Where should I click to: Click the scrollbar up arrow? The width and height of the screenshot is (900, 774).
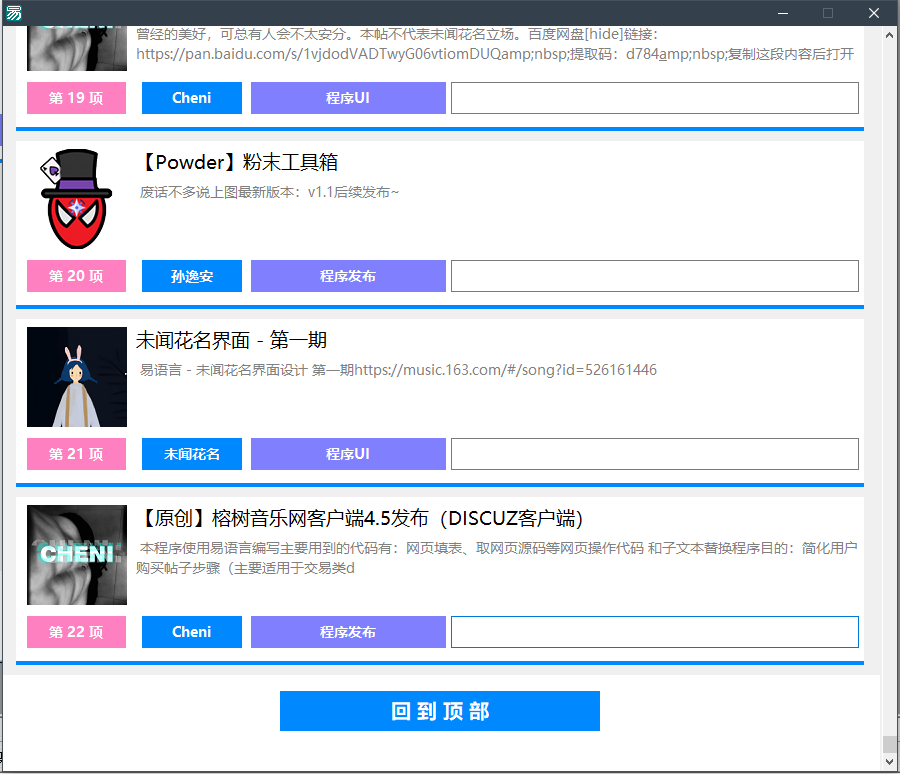click(889, 35)
